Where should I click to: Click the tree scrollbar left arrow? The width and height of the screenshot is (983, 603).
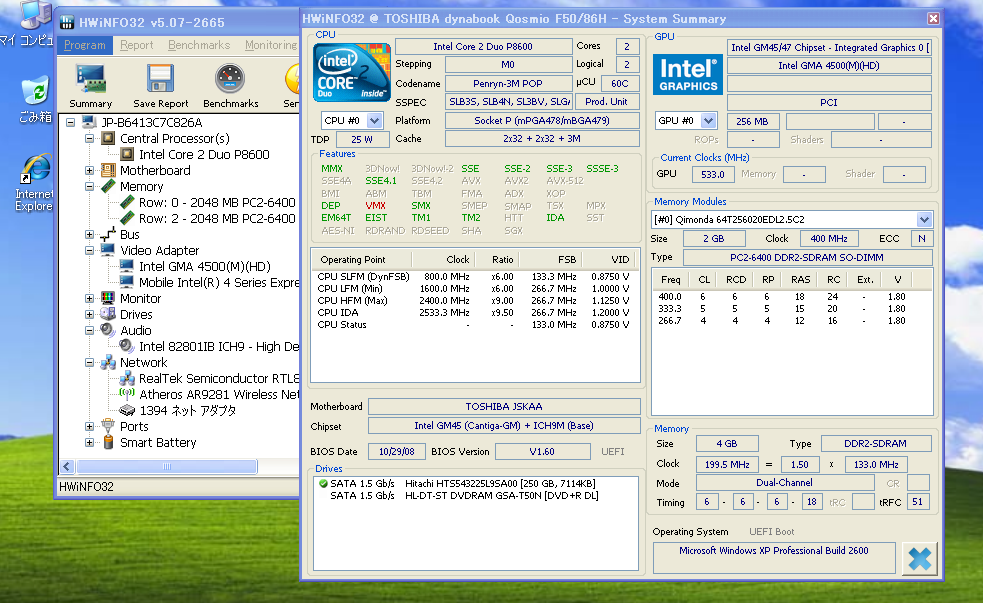click(68, 466)
